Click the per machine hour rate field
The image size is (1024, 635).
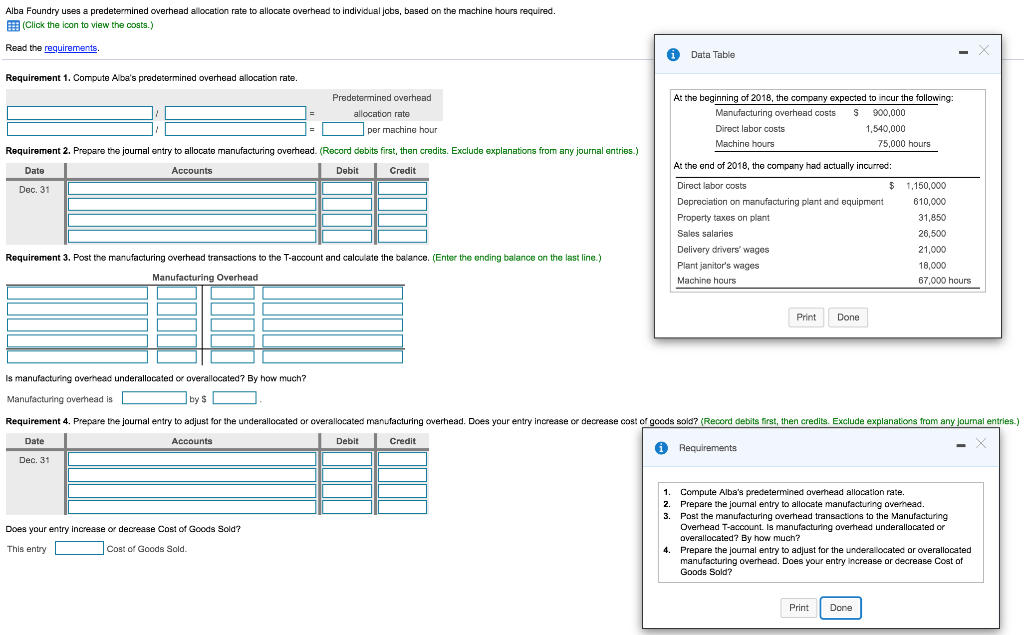[343, 129]
